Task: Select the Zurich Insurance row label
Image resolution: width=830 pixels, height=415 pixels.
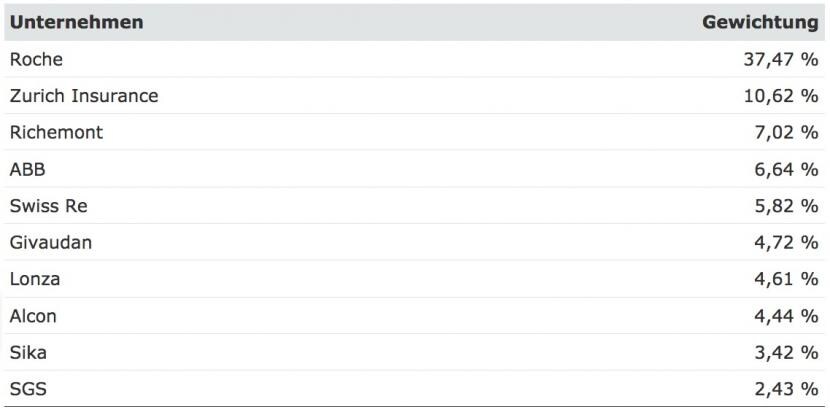Action: tap(84, 96)
